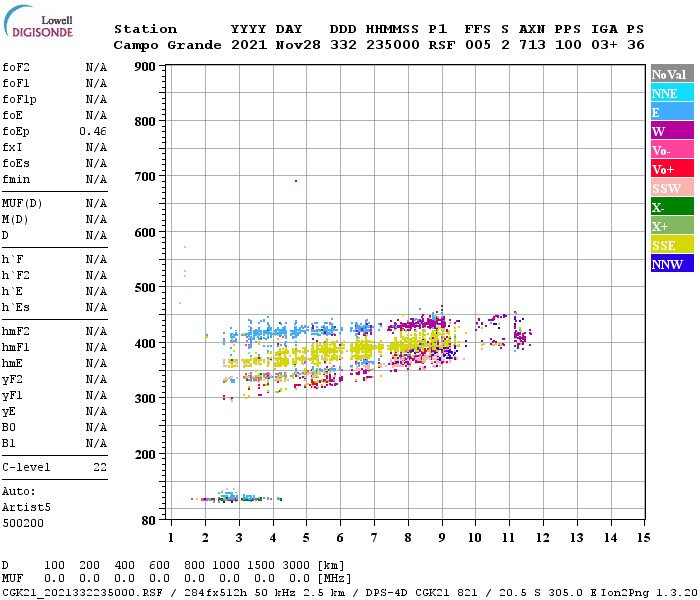The image size is (700, 600).
Task: Select the SSE yellow legend swatch
Action: (x=672, y=245)
